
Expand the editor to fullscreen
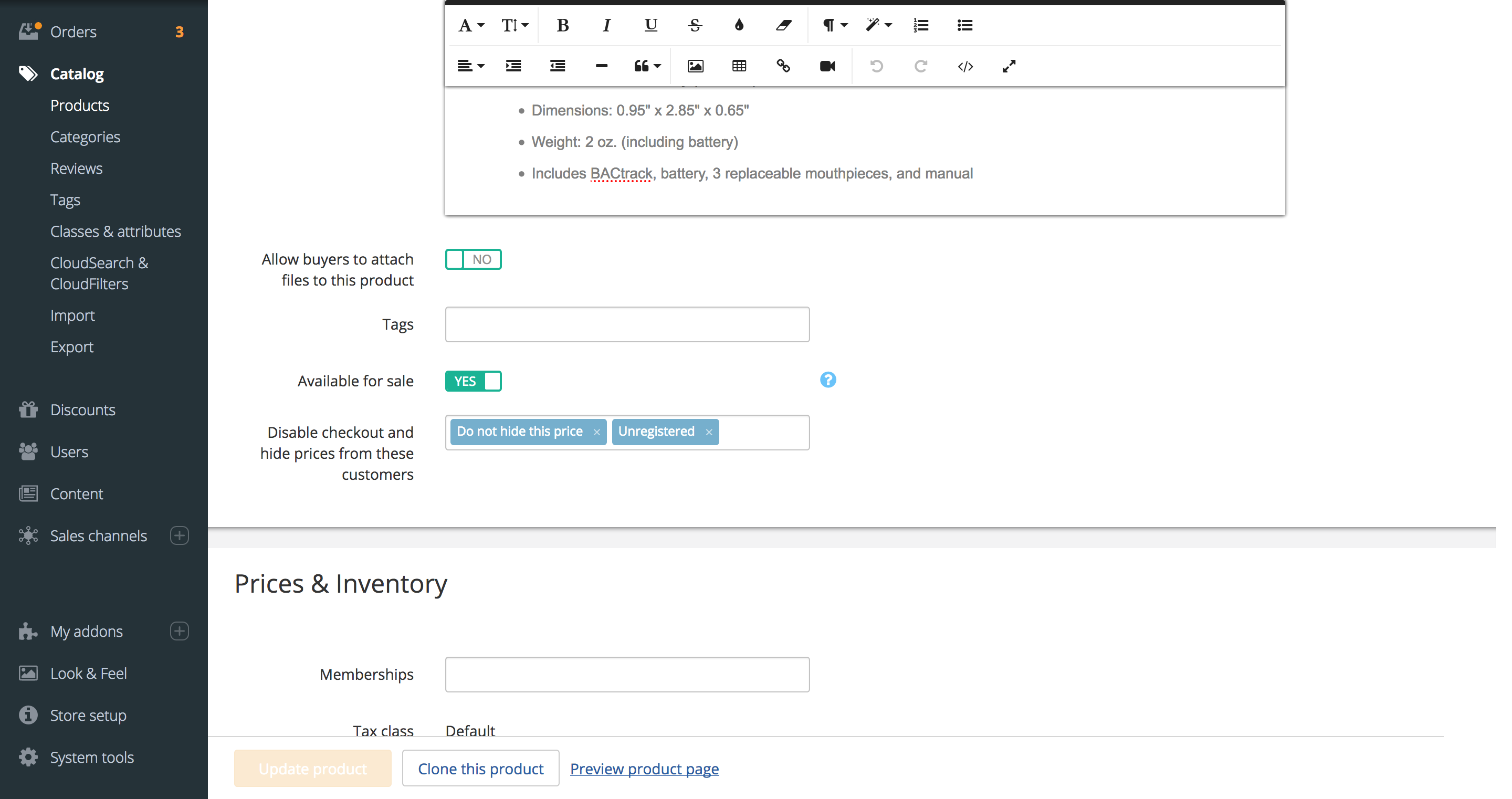pyautogui.click(x=1009, y=66)
